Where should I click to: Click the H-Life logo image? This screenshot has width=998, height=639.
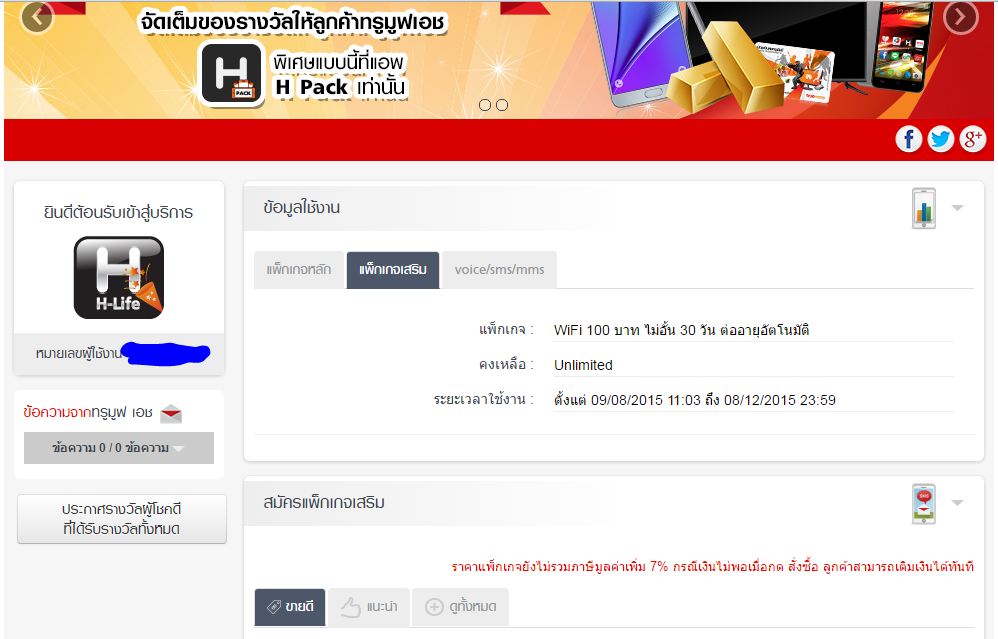[x=119, y=277]
